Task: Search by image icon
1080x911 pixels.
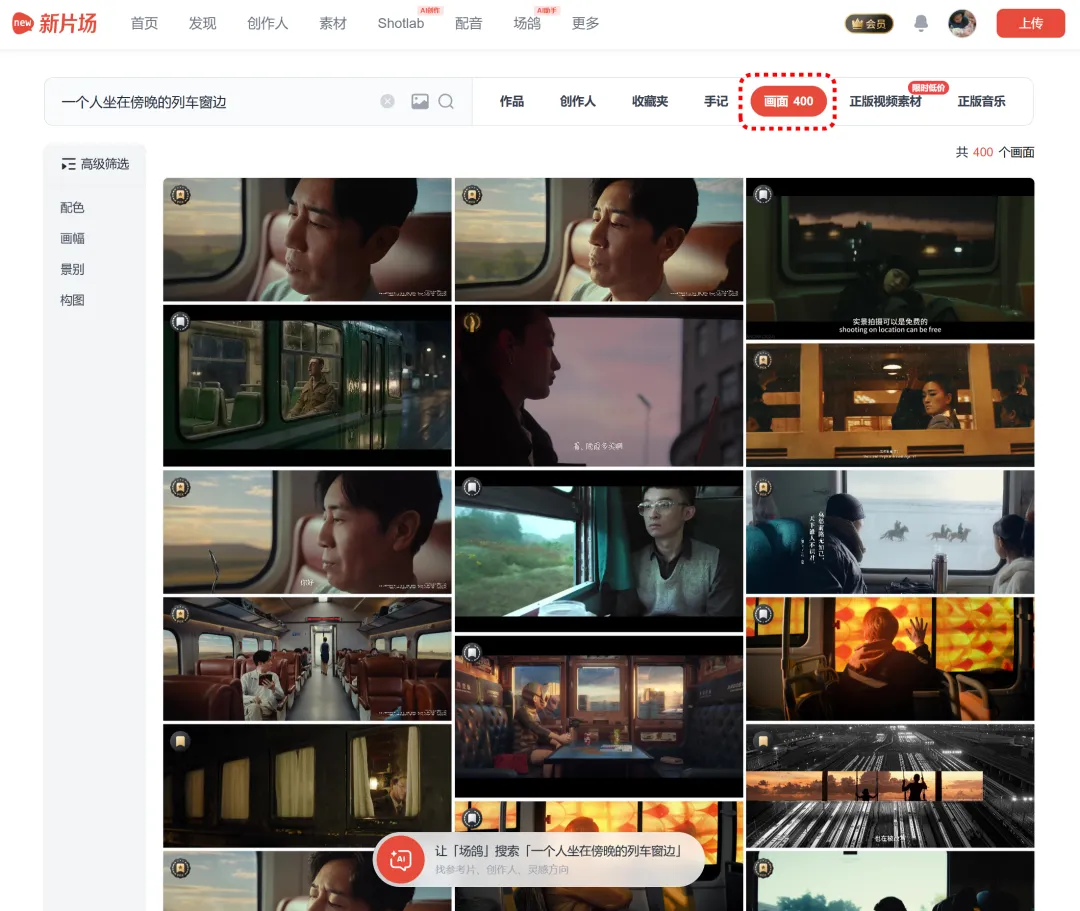Action: 420,101
